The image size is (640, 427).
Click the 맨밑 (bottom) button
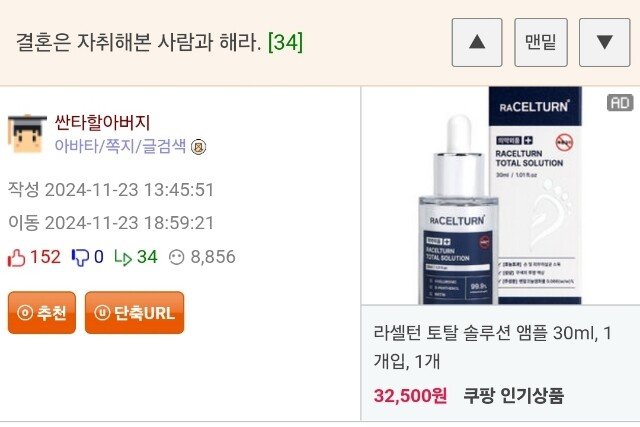(541, 42)
